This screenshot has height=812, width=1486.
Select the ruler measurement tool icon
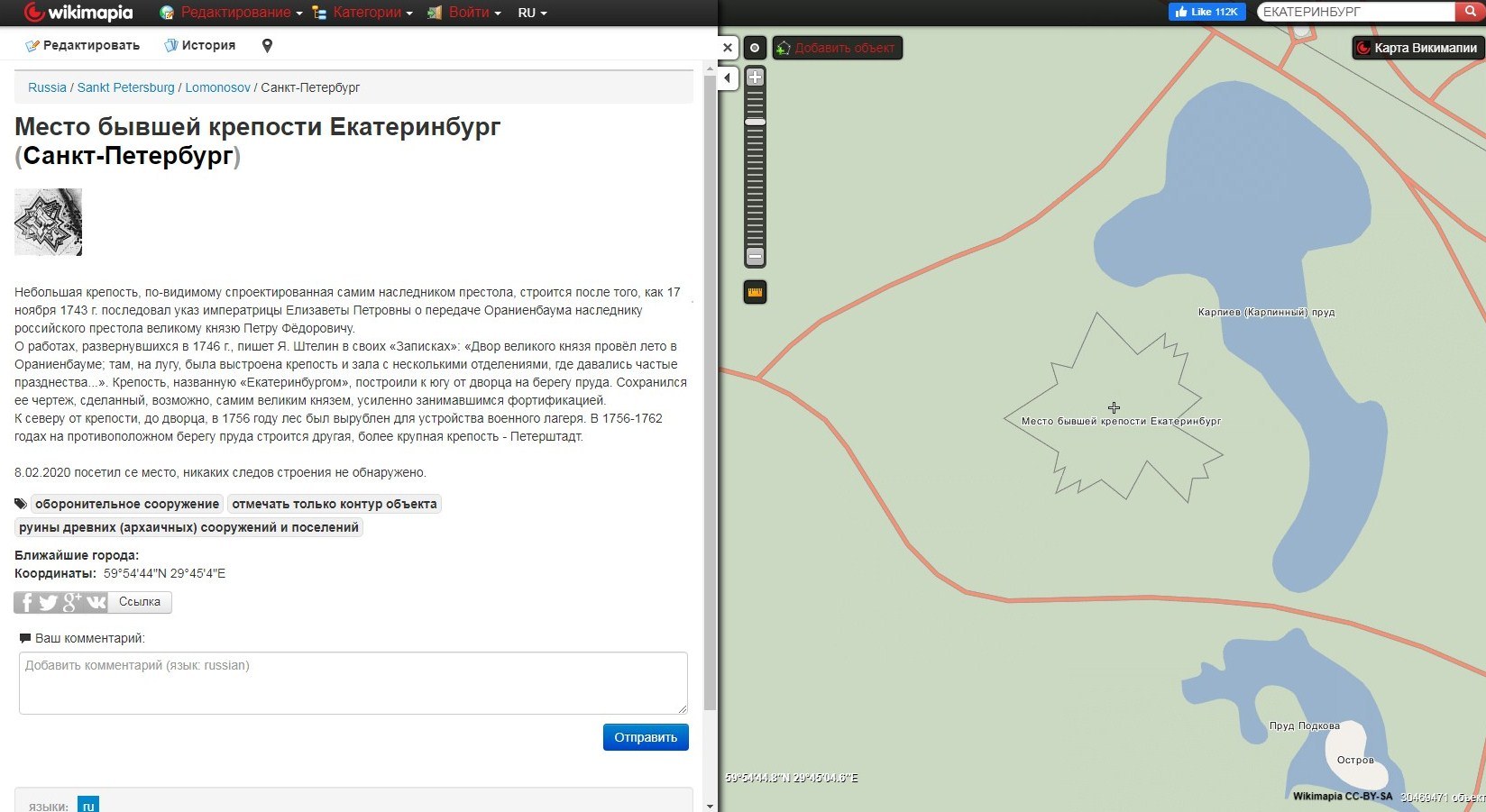(755, 292)
